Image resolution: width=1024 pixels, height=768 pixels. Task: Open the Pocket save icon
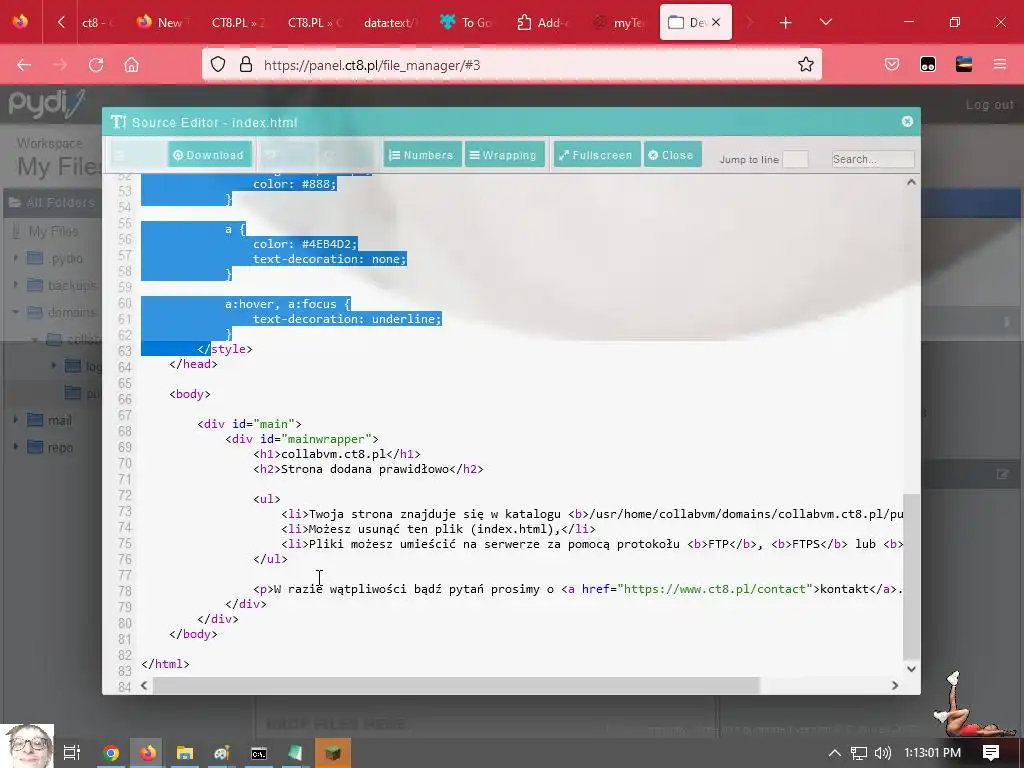[x=892, y=64]
